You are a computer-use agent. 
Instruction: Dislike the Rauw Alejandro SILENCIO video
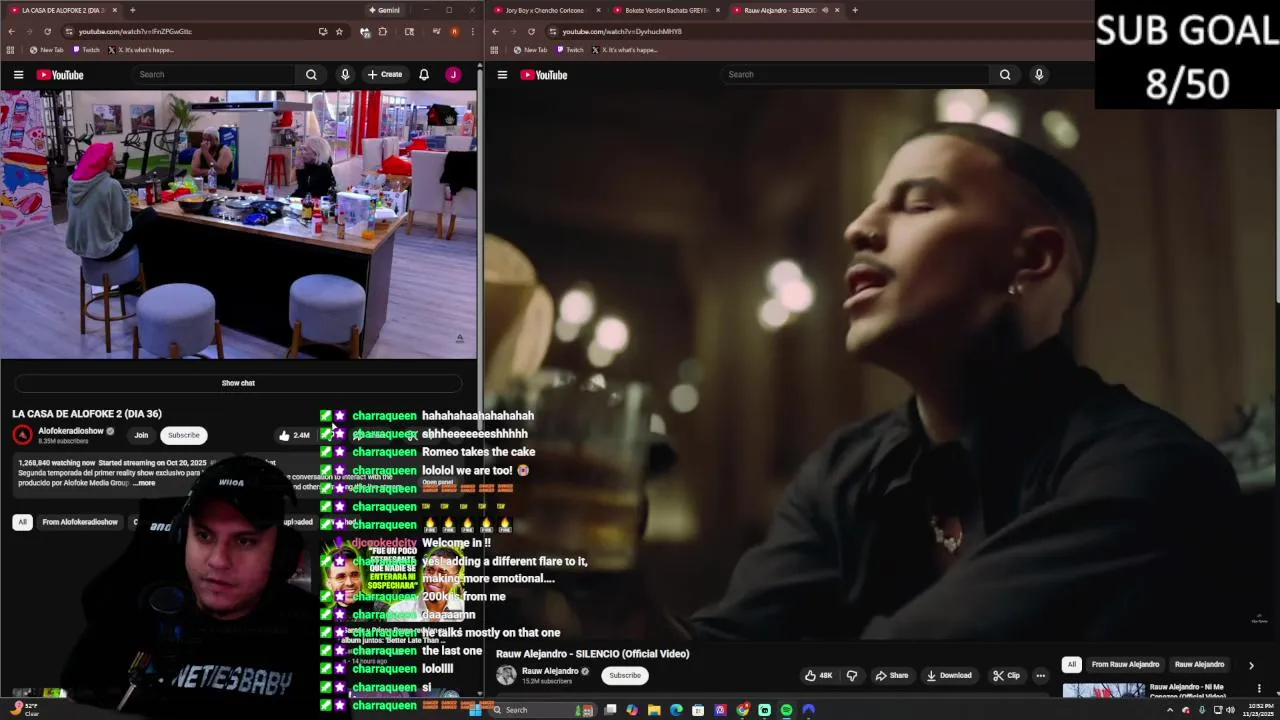[x=852, y=676]
